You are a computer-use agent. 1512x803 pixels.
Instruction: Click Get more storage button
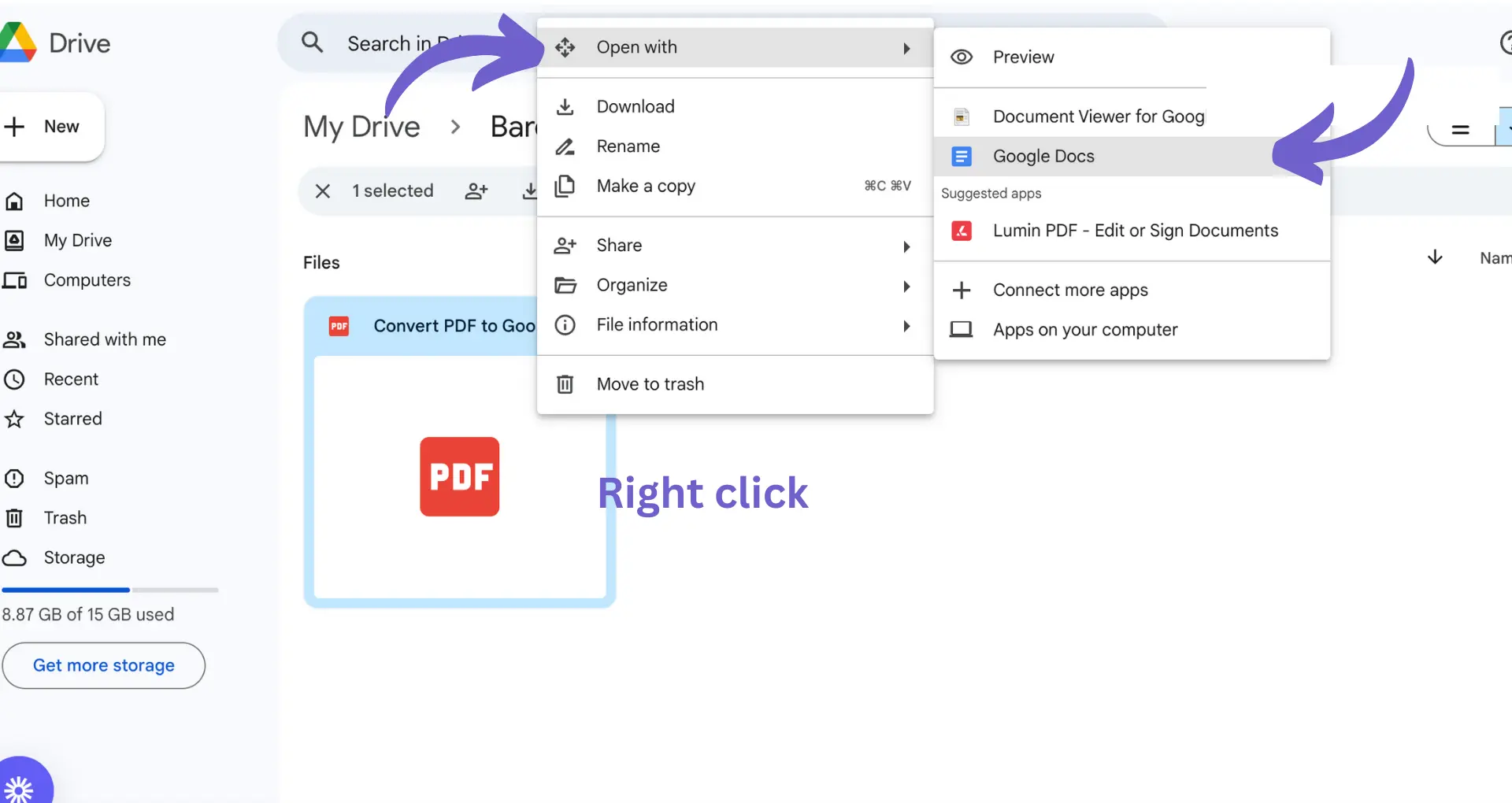pyautogui.click(x=104, y=665)
